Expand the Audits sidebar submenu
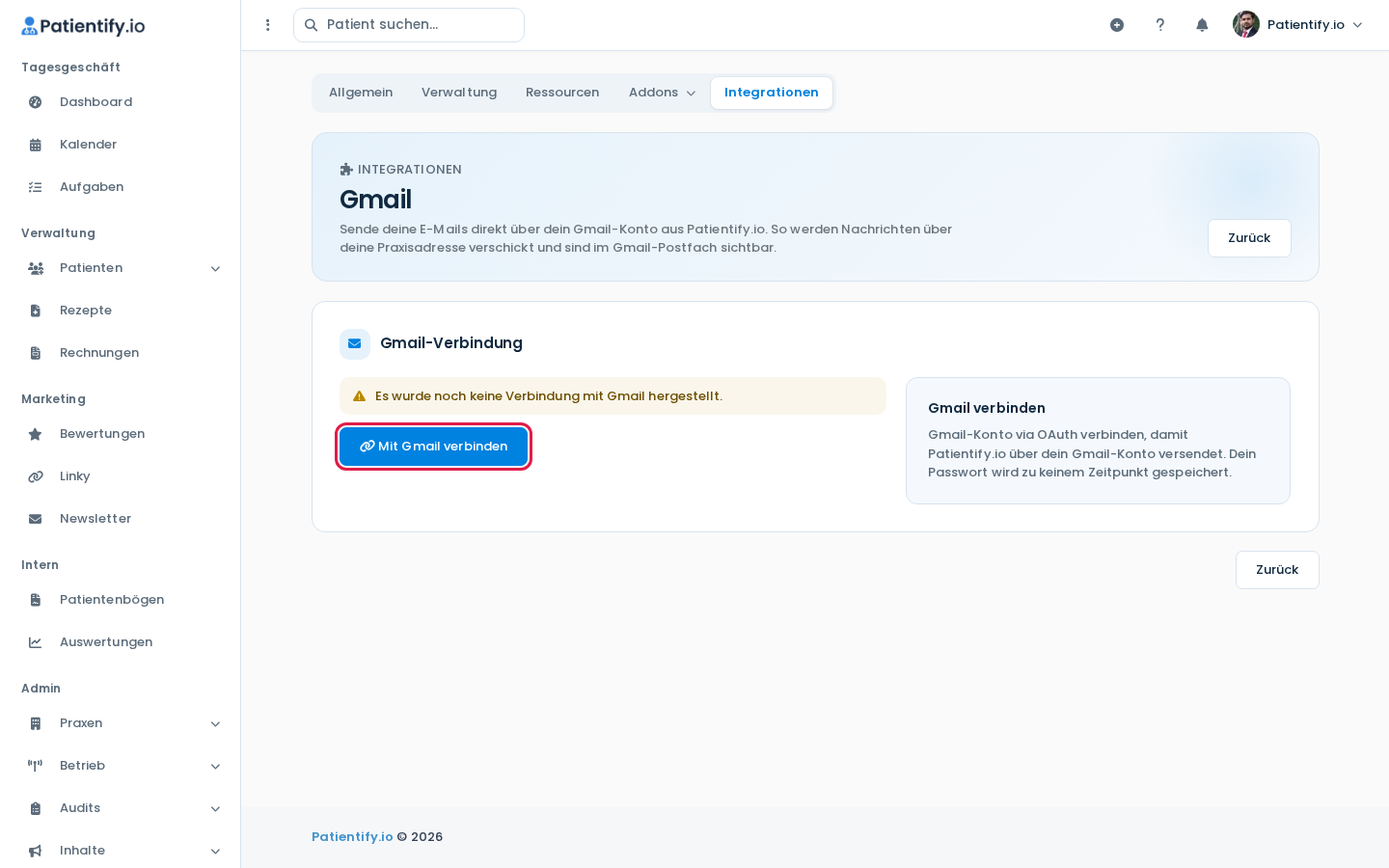The image size is (1389, 868). click(x=216, y=808)
